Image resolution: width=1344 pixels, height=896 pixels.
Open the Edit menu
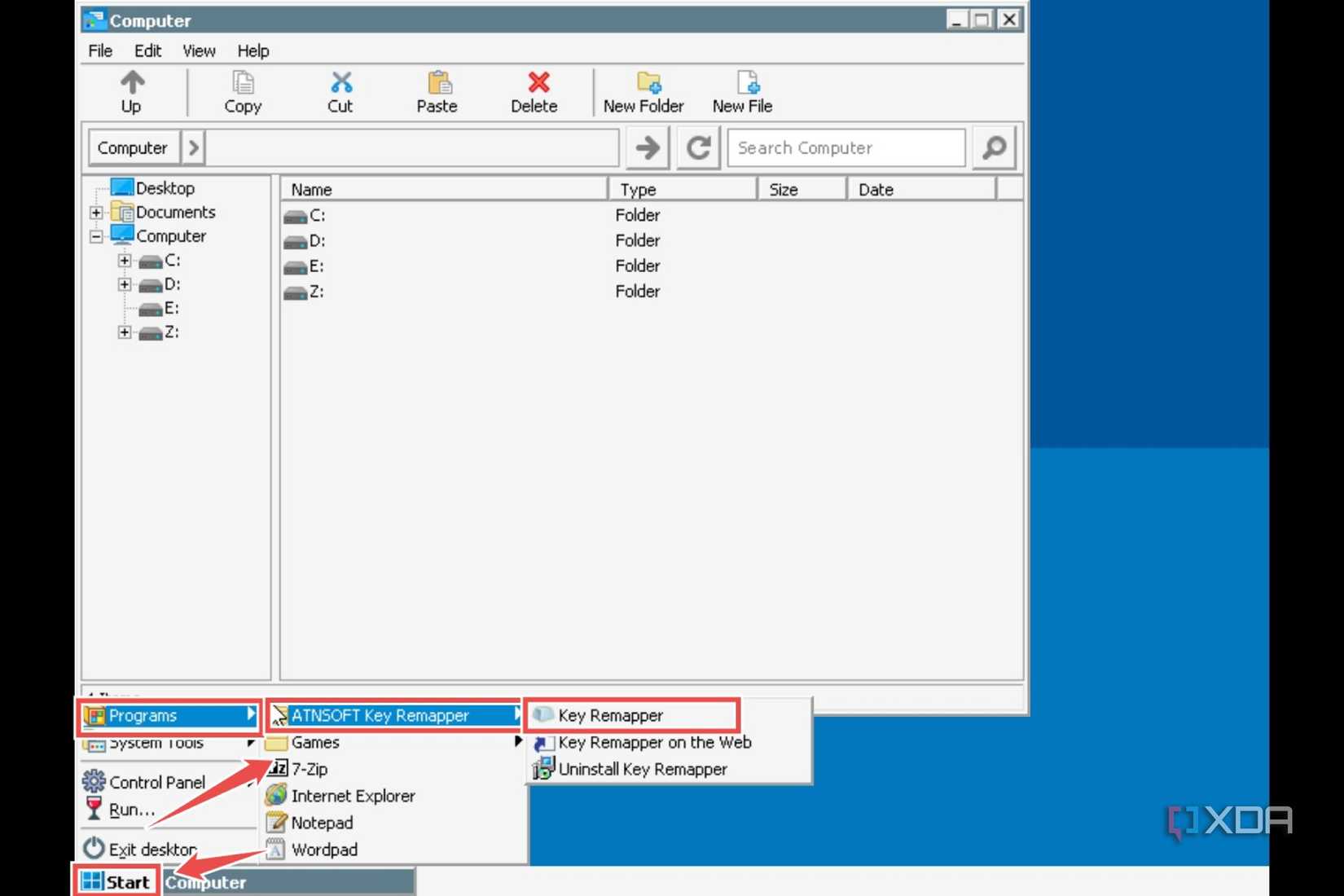click(147, 51)
